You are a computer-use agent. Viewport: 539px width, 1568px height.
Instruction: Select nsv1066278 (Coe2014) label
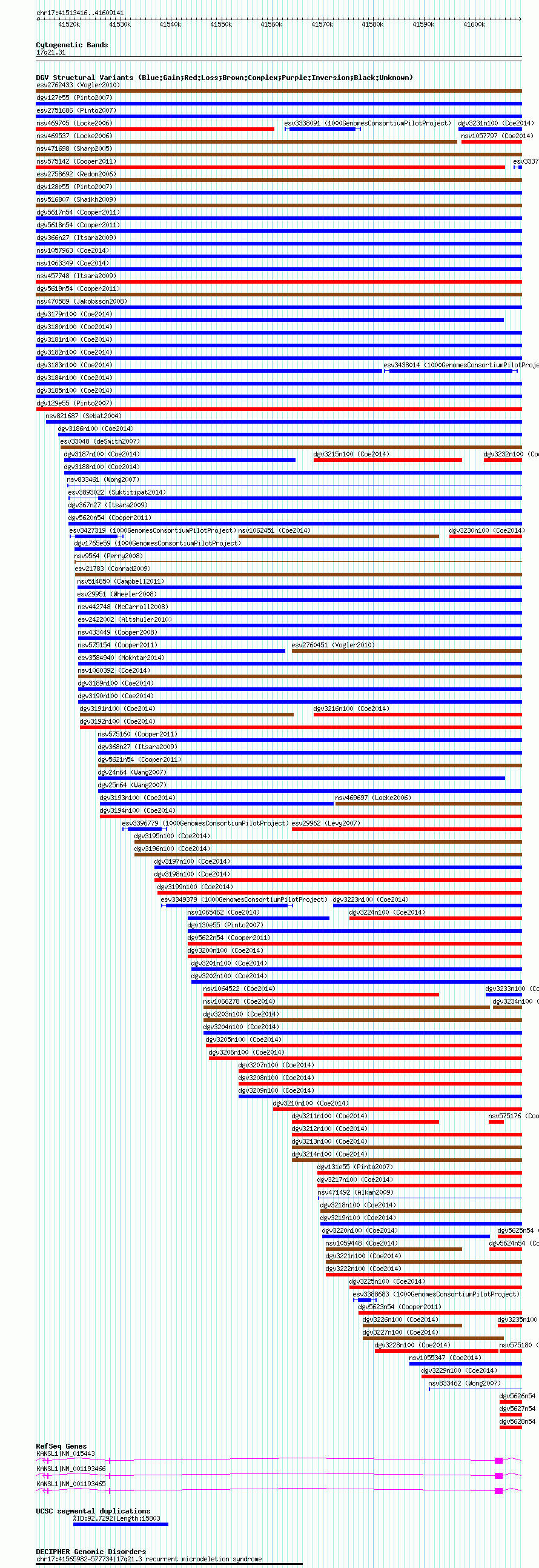[x=239, y=1003]
